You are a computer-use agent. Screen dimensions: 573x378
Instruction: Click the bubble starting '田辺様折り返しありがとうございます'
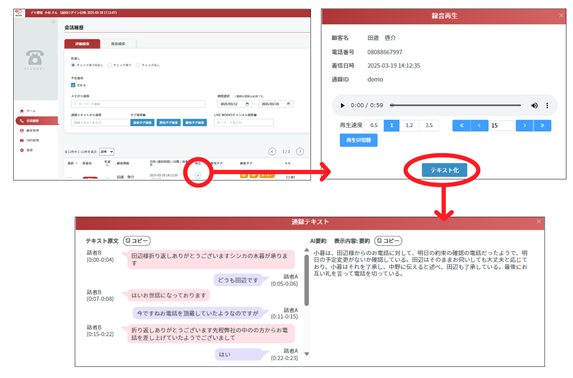pos(211,259)
